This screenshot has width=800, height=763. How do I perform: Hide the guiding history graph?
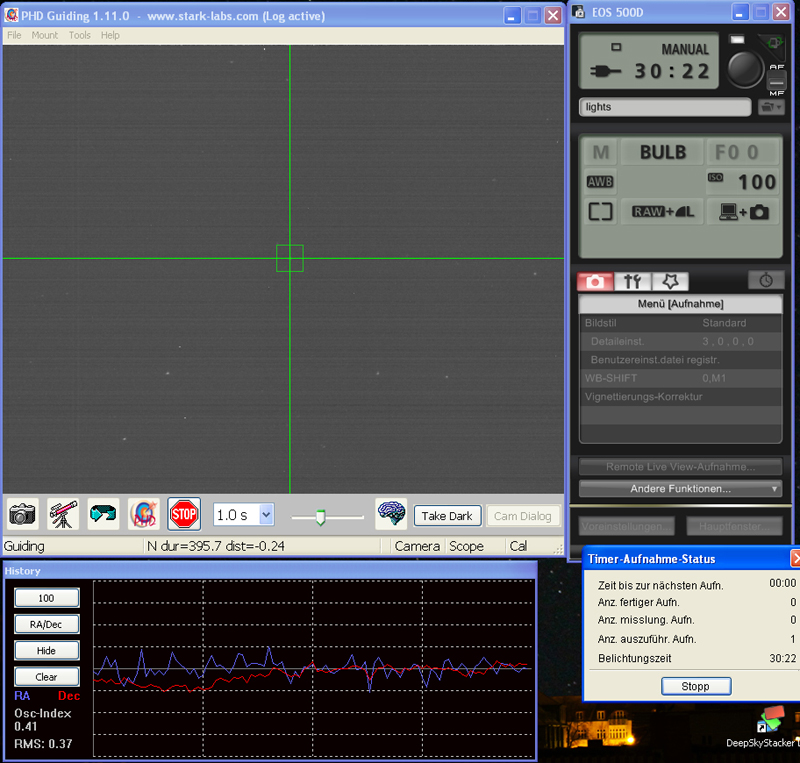pos(46,650)
